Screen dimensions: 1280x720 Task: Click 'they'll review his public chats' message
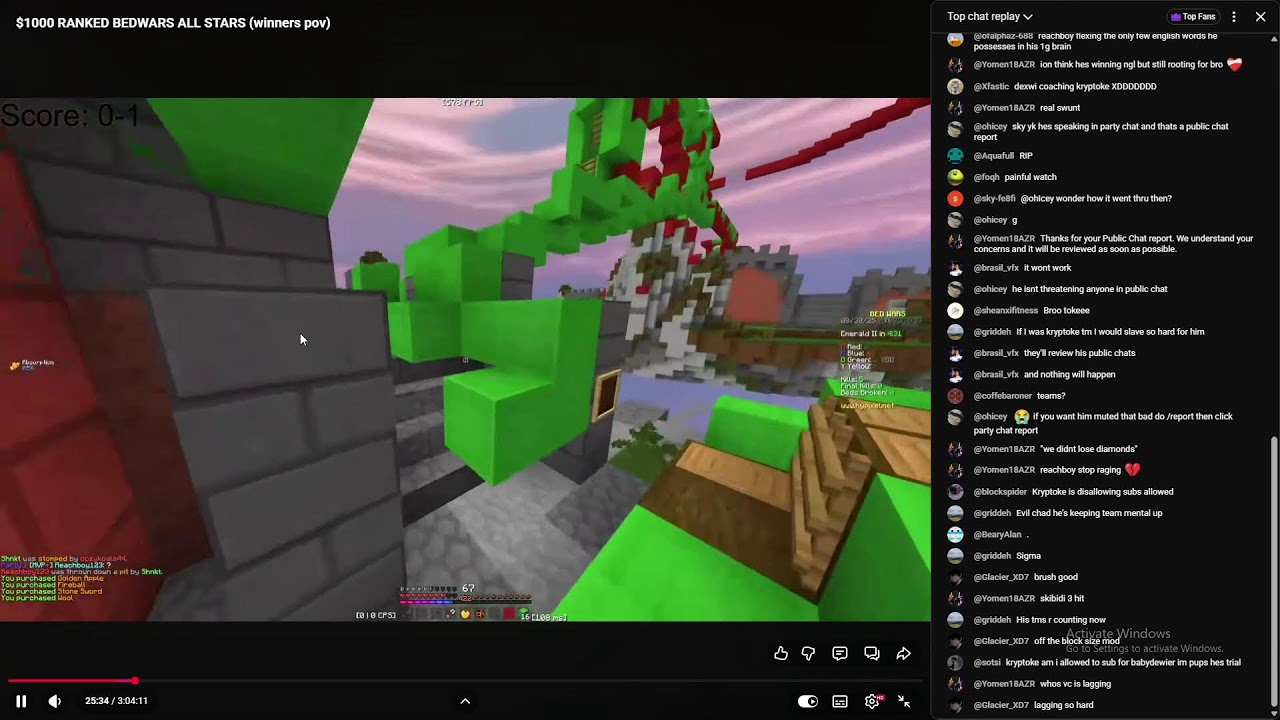(x=1079, y=353)
